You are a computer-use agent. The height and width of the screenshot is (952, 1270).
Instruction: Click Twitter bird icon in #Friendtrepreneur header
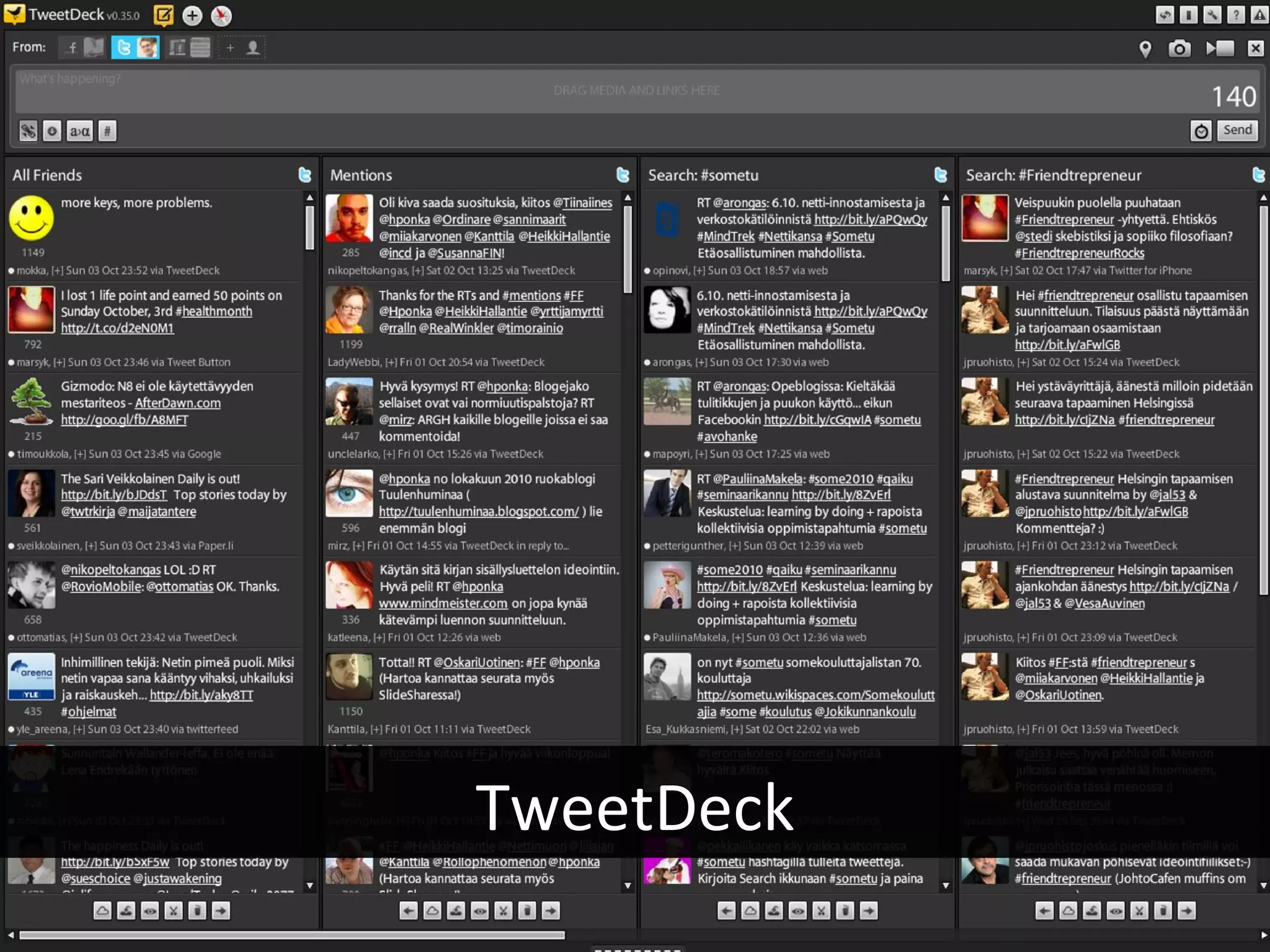(x=1258, y=175)
